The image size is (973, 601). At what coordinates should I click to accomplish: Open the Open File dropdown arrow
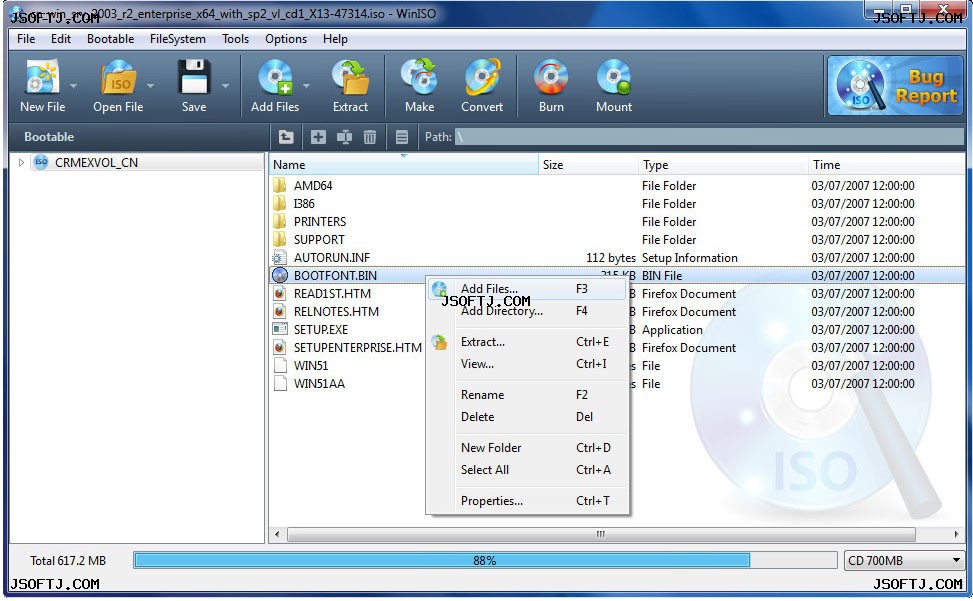(x=150, y=86)
